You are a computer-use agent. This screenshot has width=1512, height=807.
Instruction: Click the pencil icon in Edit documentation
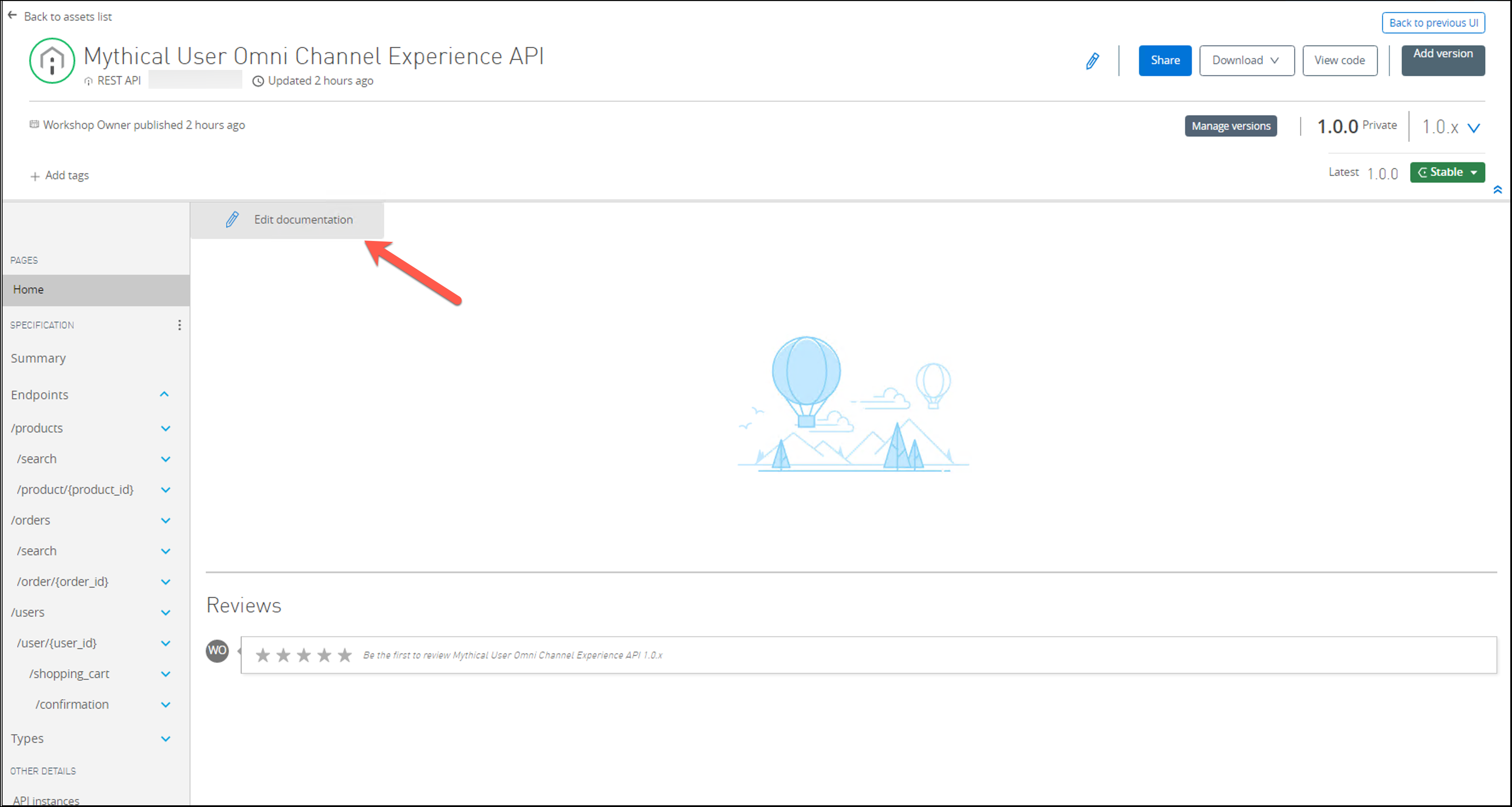[x=233, y=220]
